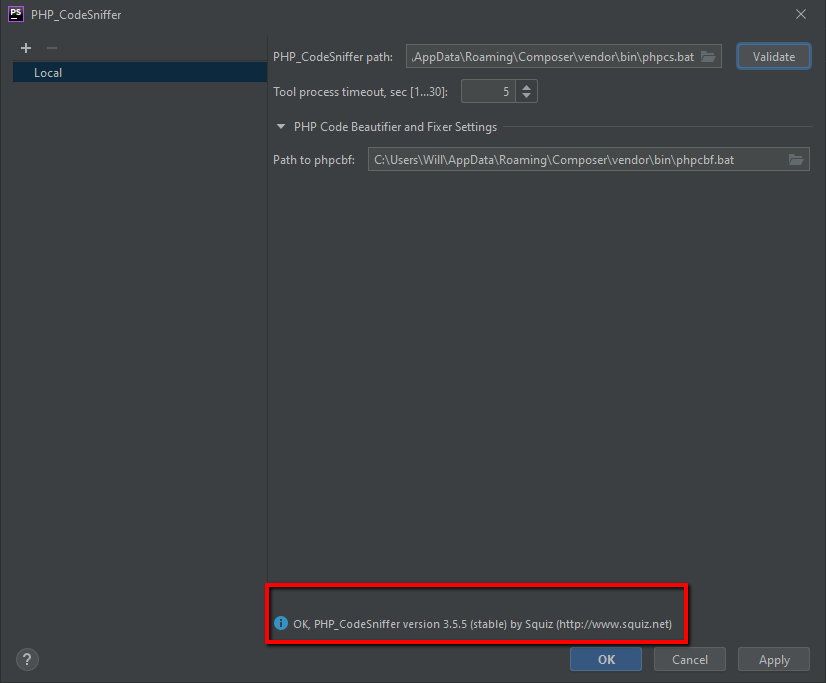Browse folder for PHP_CodeSniffer path
This screenshot has height=683, width=826.
coord(709,57)
